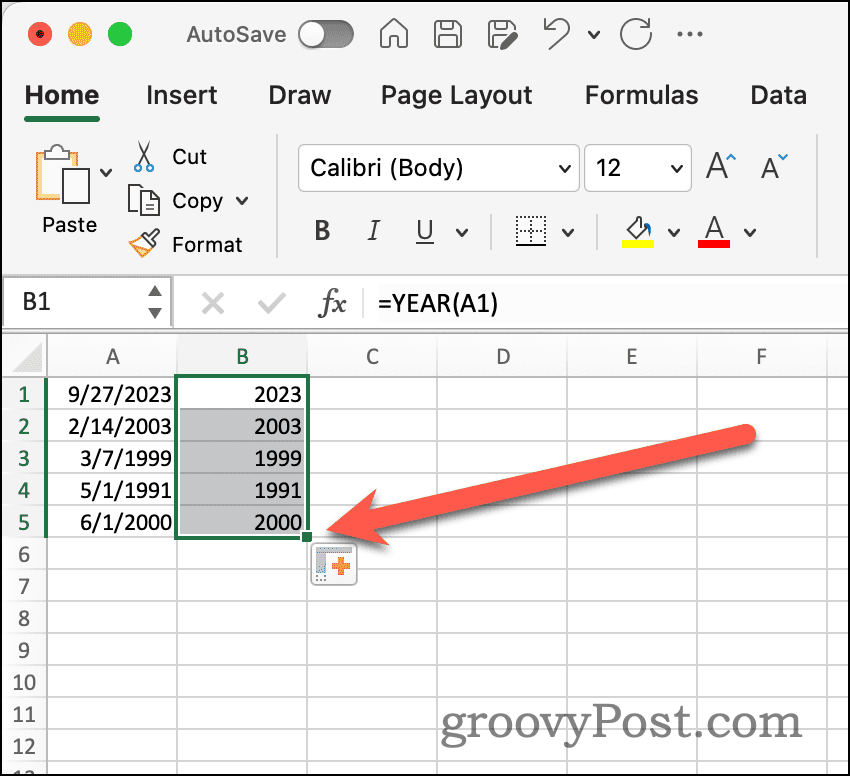
Task: Click cell containing 6/1/2000
Action: pos(112,522)
